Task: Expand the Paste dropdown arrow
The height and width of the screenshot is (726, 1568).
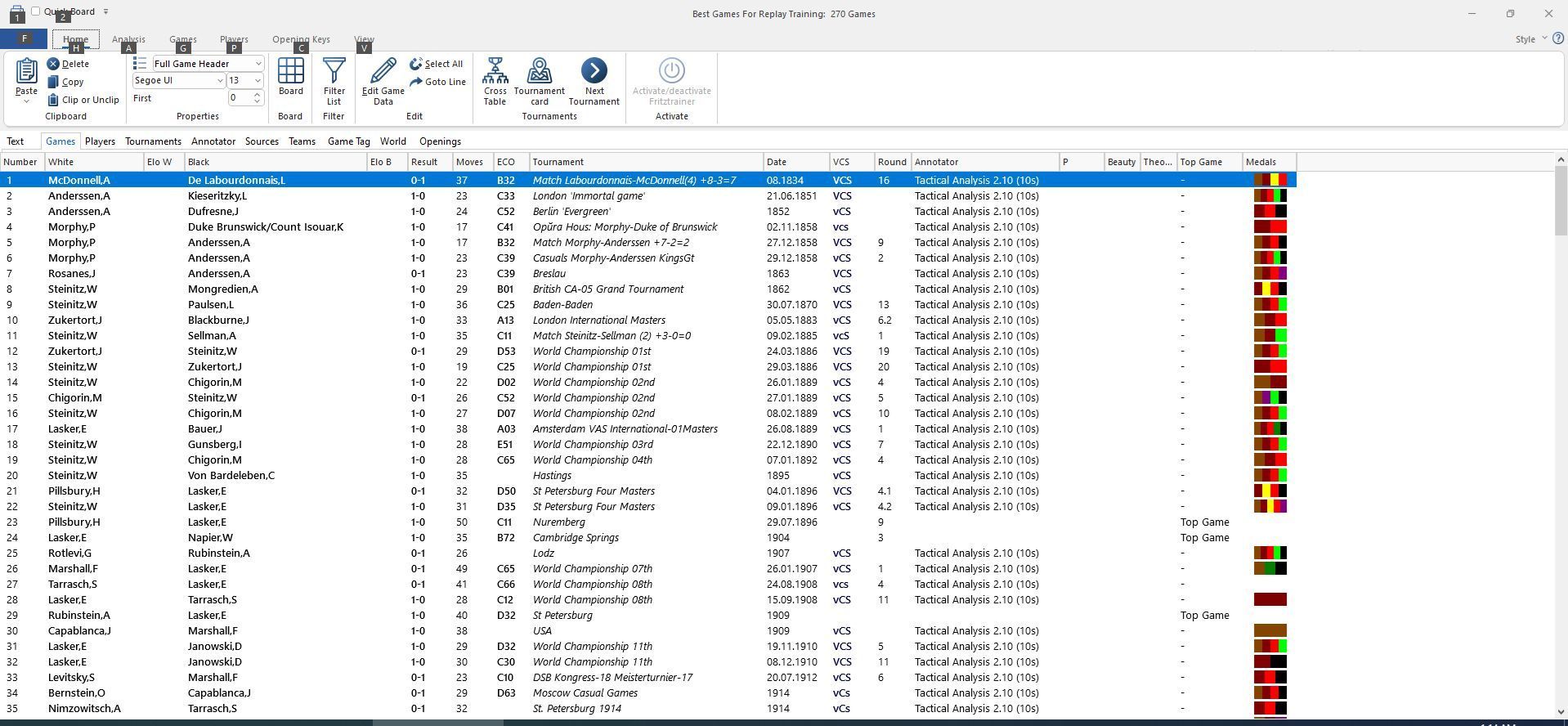Action: pyautogui.click(x=26, y=101)
